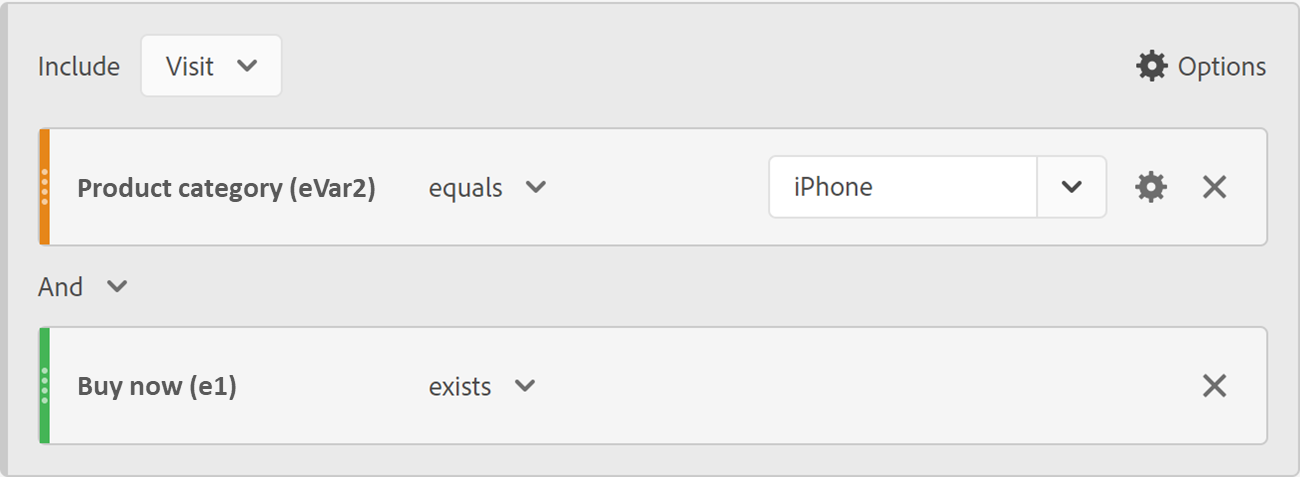Open the Visit container dropdown
The image size is (1300, 477).
coord(211,66)
